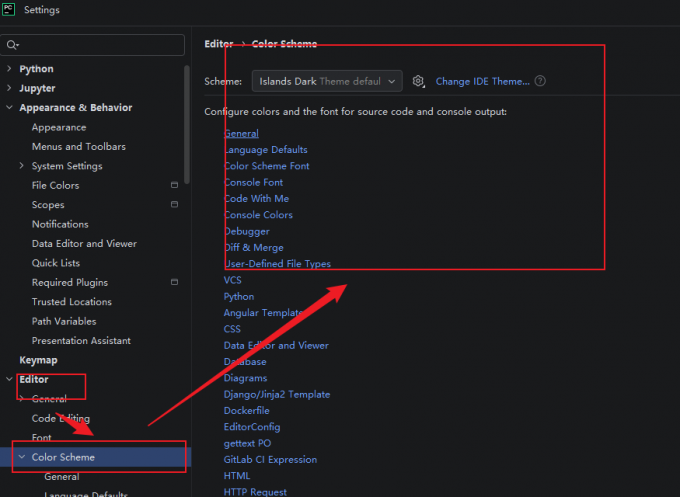Click project-level badge icon beside File Colors

(x=174, y=185)
